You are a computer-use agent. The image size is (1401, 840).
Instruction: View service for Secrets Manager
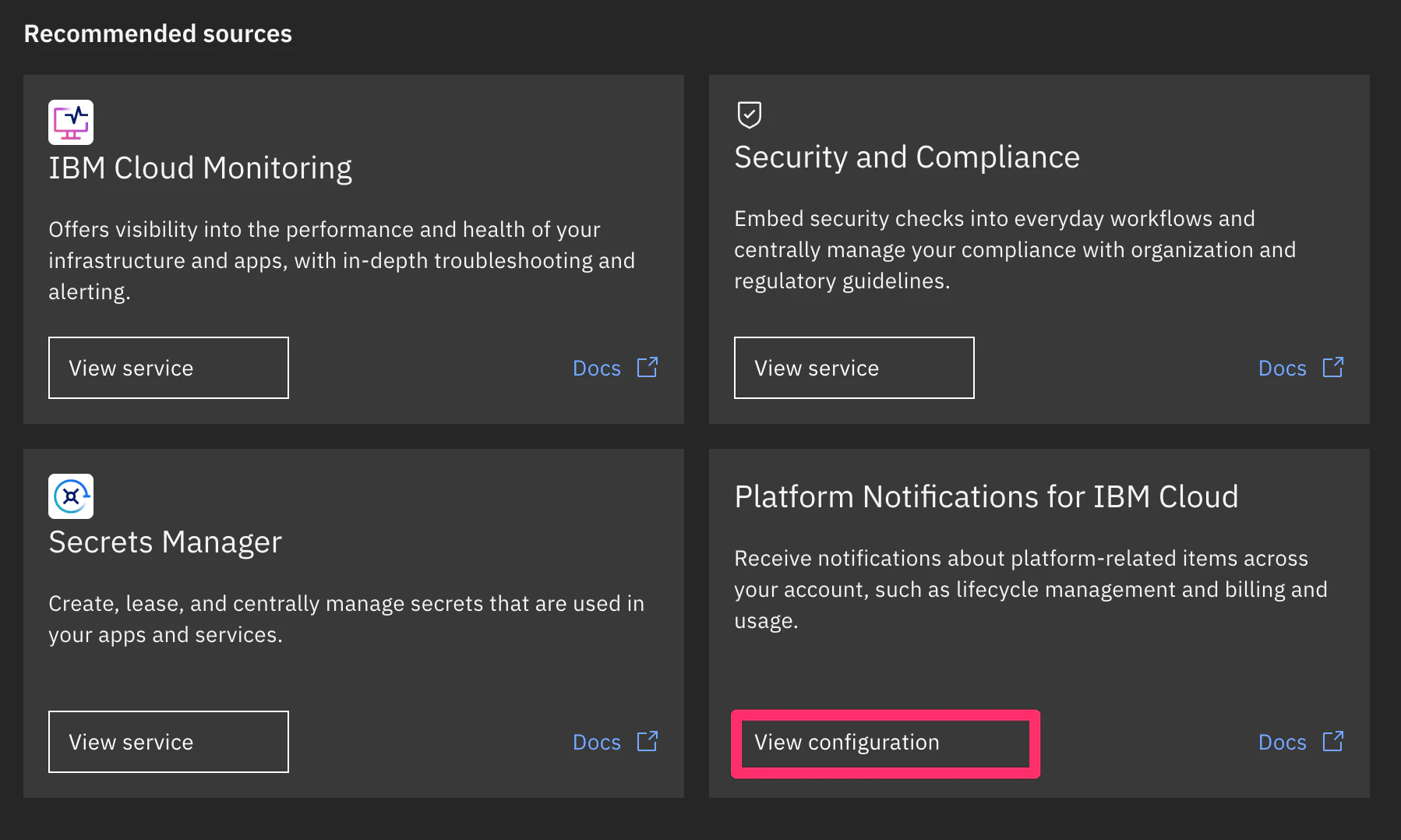(168, 742)
